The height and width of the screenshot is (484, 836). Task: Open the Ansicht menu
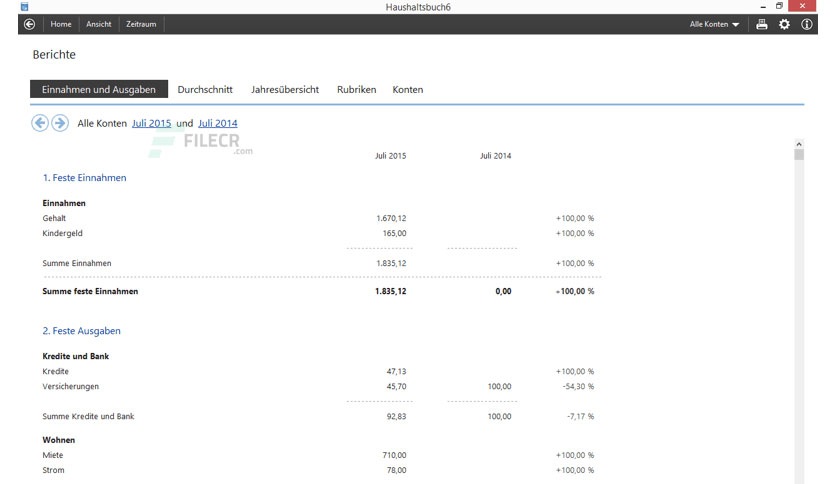99,24
